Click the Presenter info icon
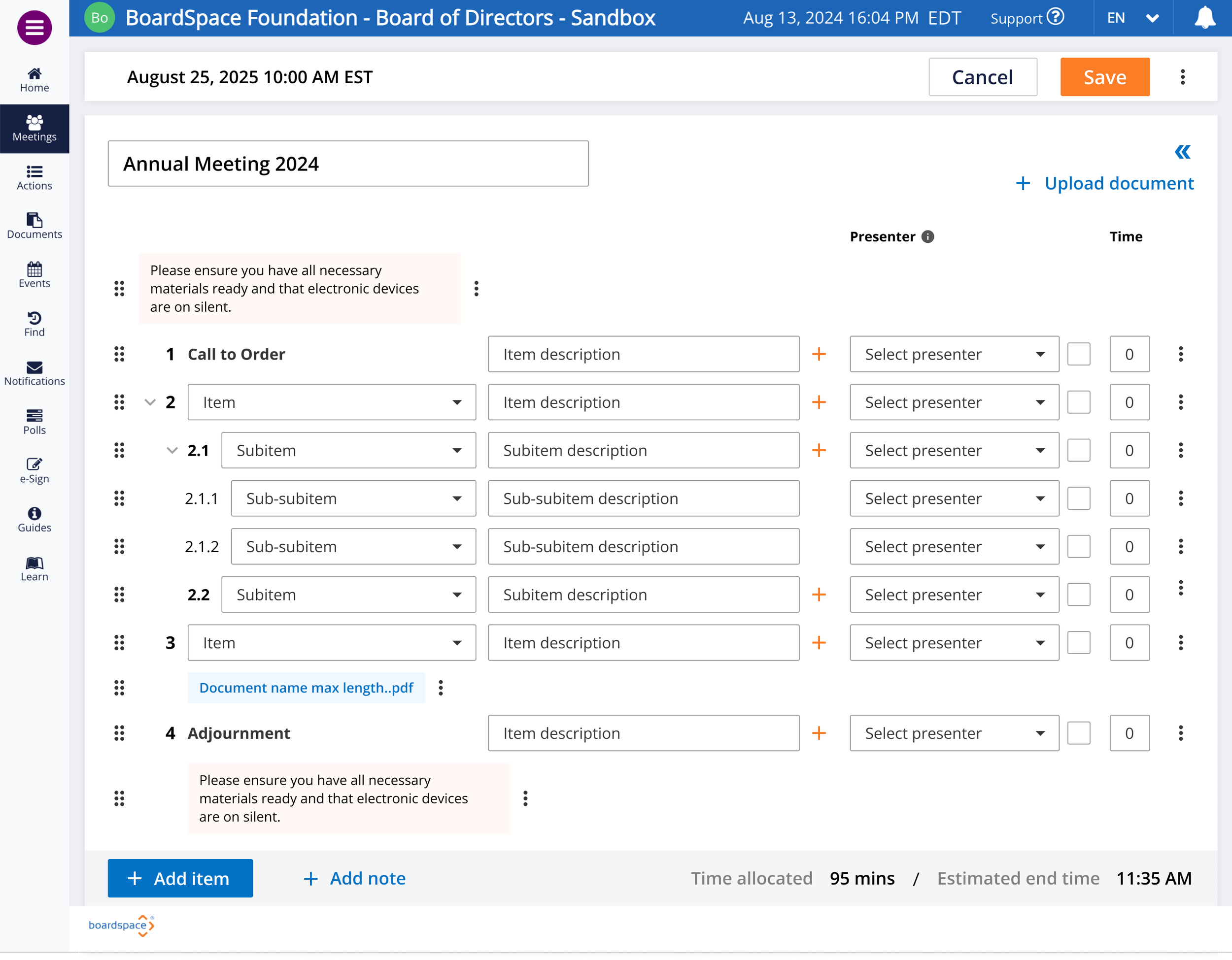Screen dimensions: 1232x960 928,237
